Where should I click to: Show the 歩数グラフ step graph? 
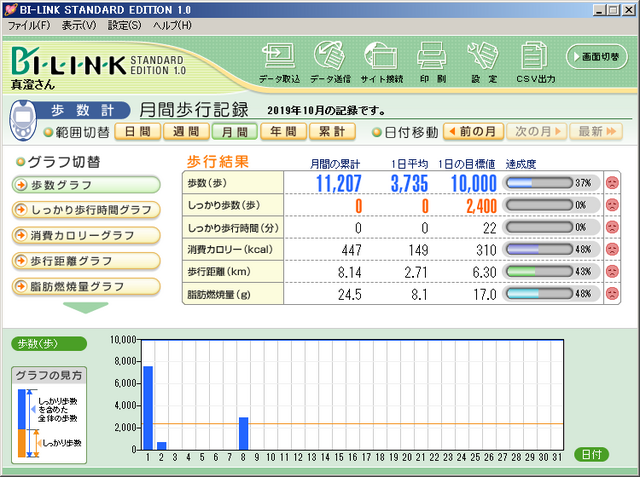(x=86, y=185)
